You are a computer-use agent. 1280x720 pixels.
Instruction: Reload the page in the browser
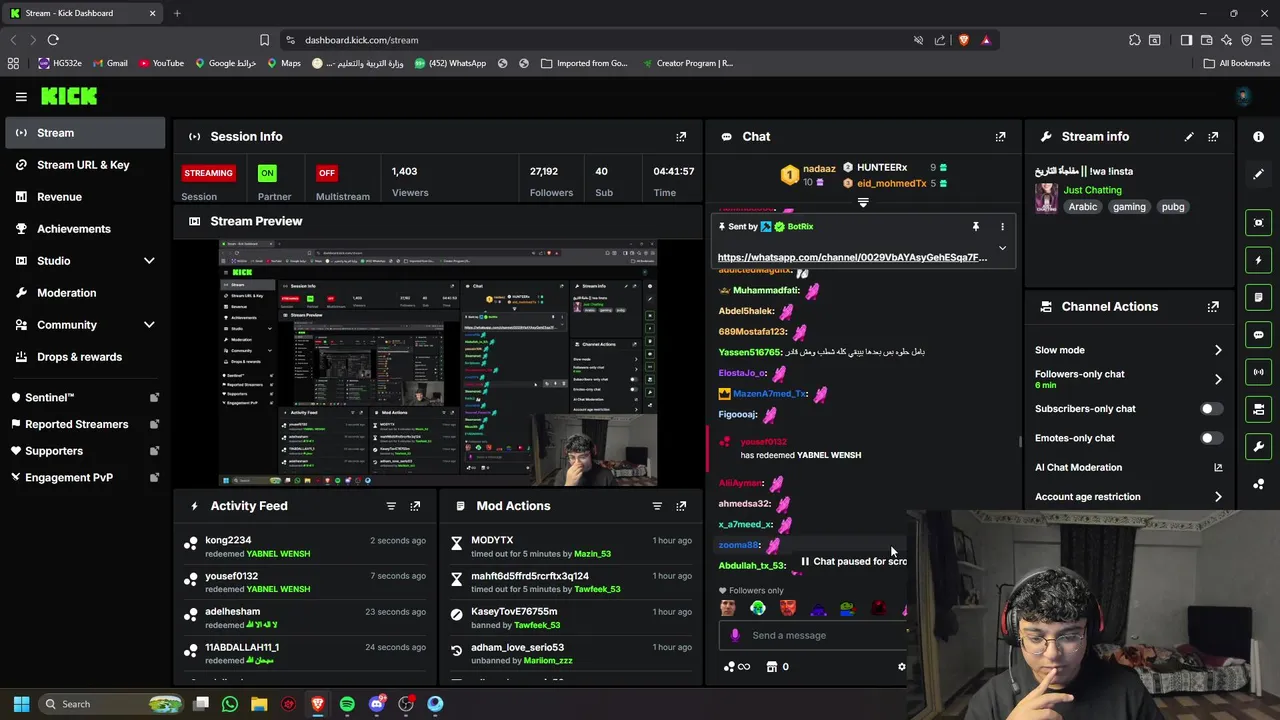[53, 40]
